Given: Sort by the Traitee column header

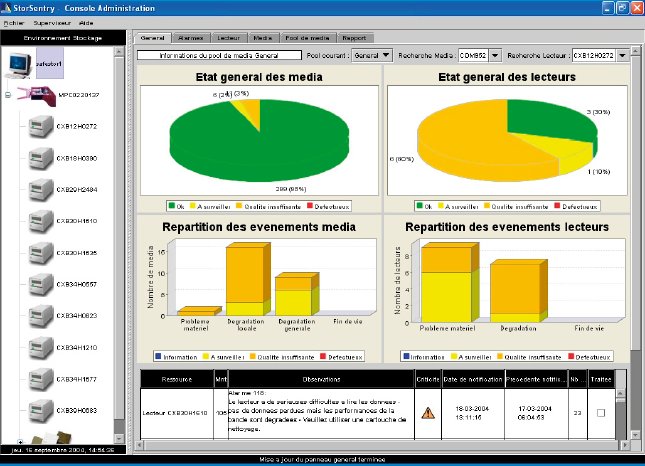Looking at the screenshot, I should (601, 379).
